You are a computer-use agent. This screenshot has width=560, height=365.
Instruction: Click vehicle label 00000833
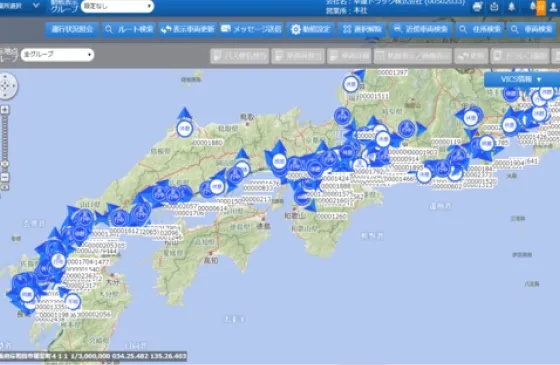258,188
